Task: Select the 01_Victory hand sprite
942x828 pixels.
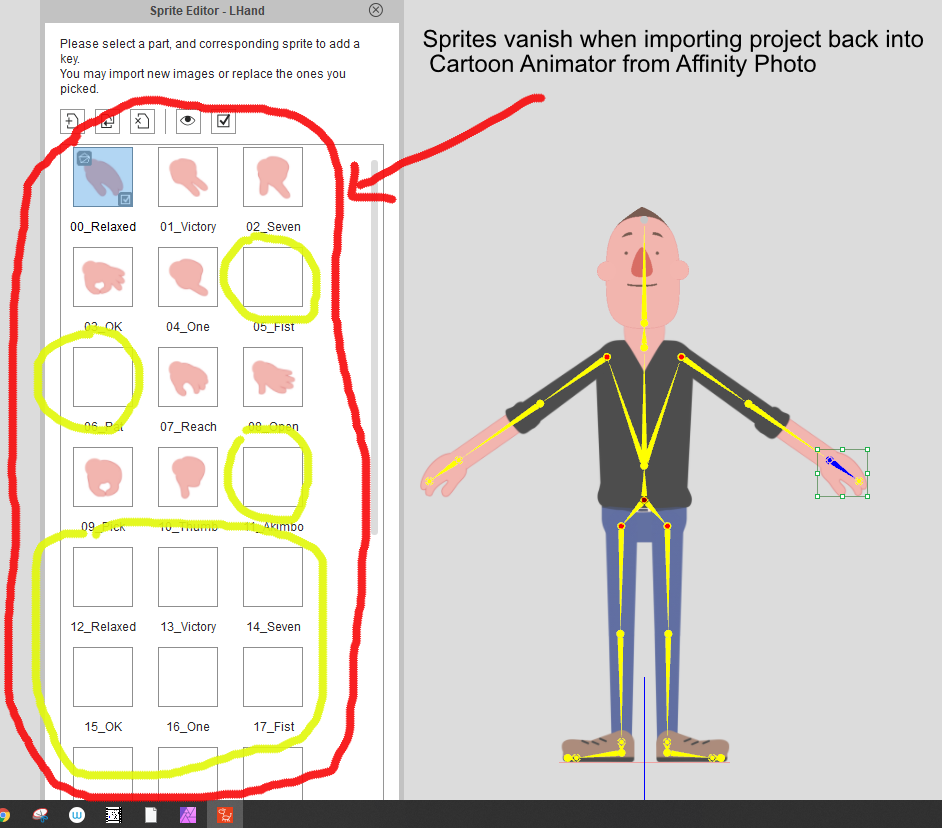Action: coord(188,177)
